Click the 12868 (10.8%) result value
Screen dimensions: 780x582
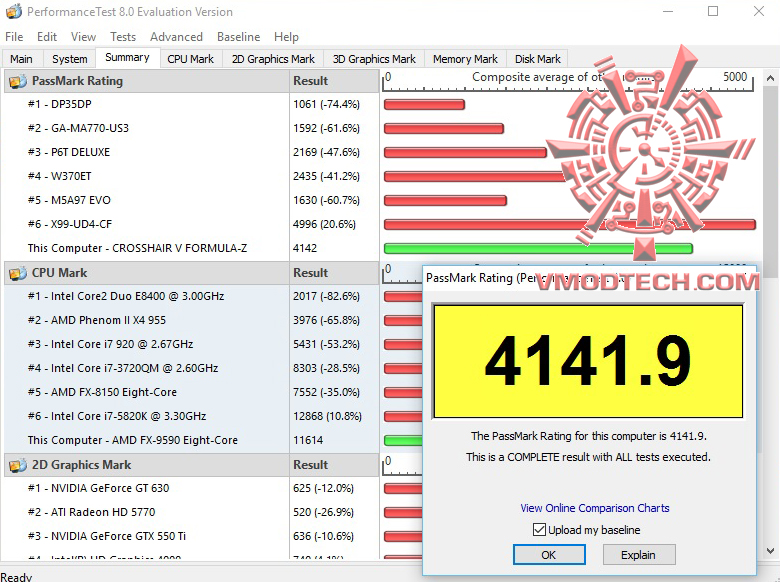[x=327, y=416]
